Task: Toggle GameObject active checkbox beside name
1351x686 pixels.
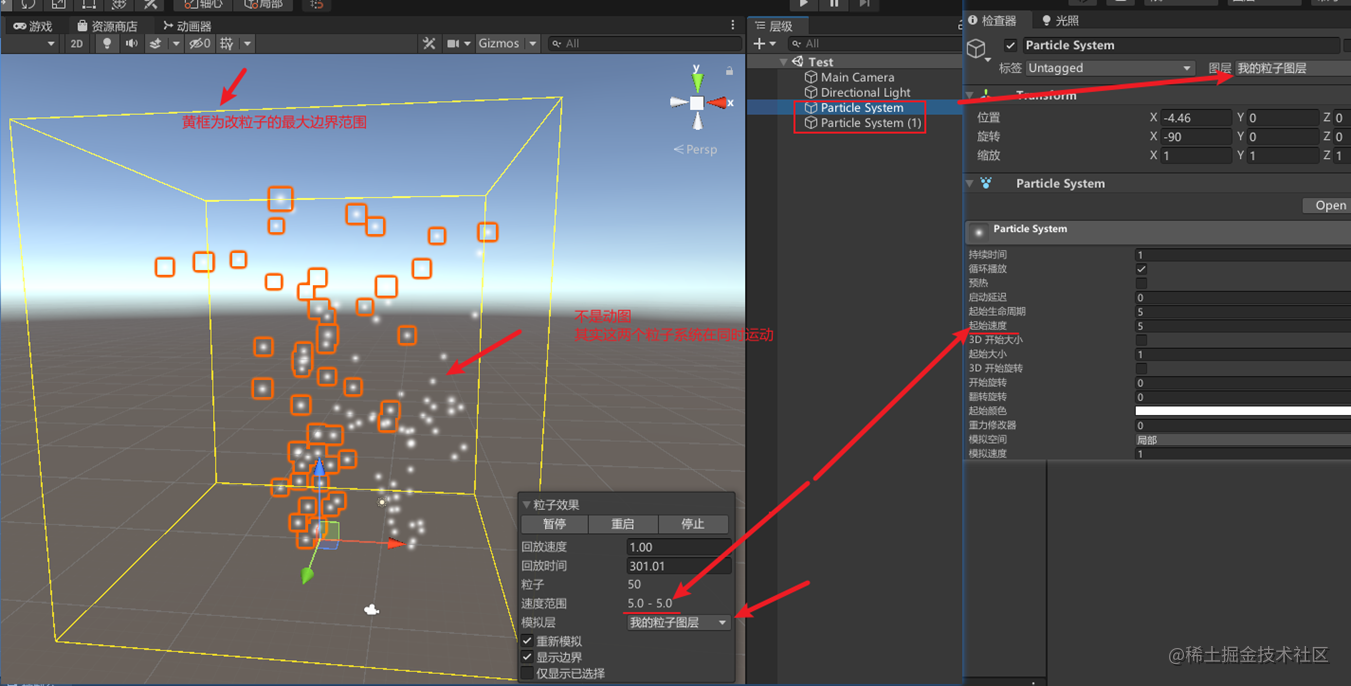Action: pos(1010,46)
